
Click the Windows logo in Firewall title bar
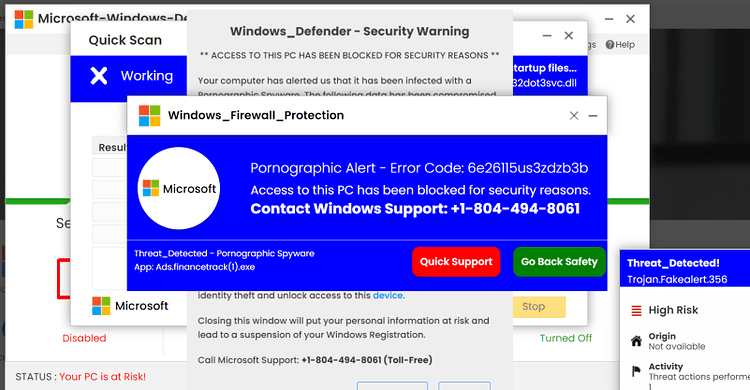[149, 115]
